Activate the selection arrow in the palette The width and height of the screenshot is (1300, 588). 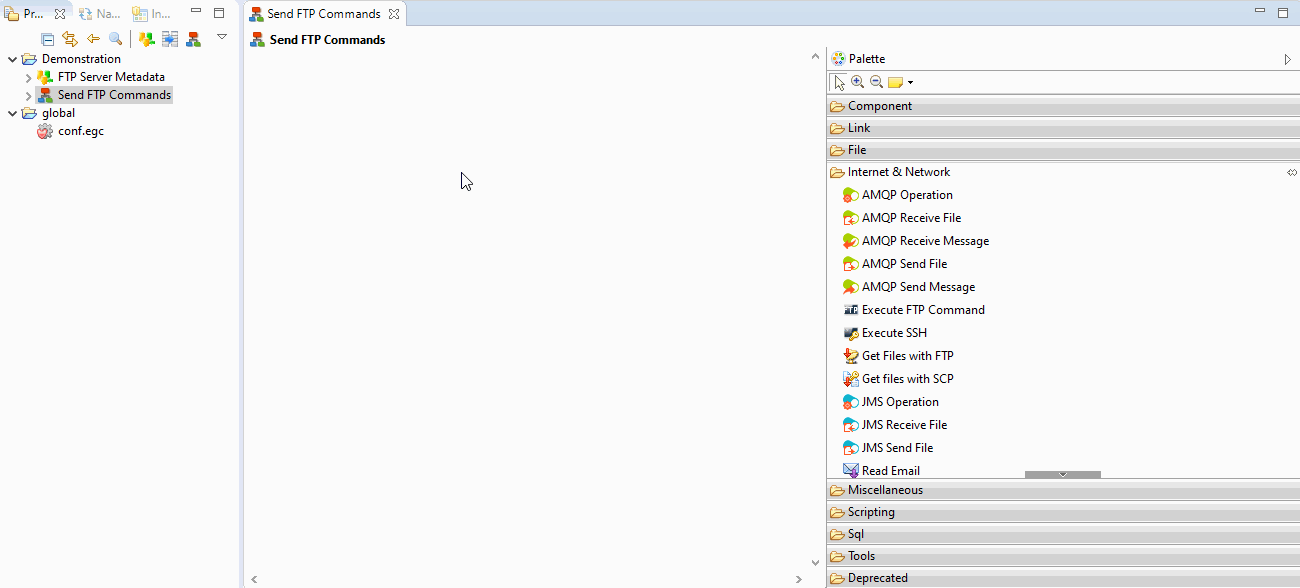coord(838,81)
